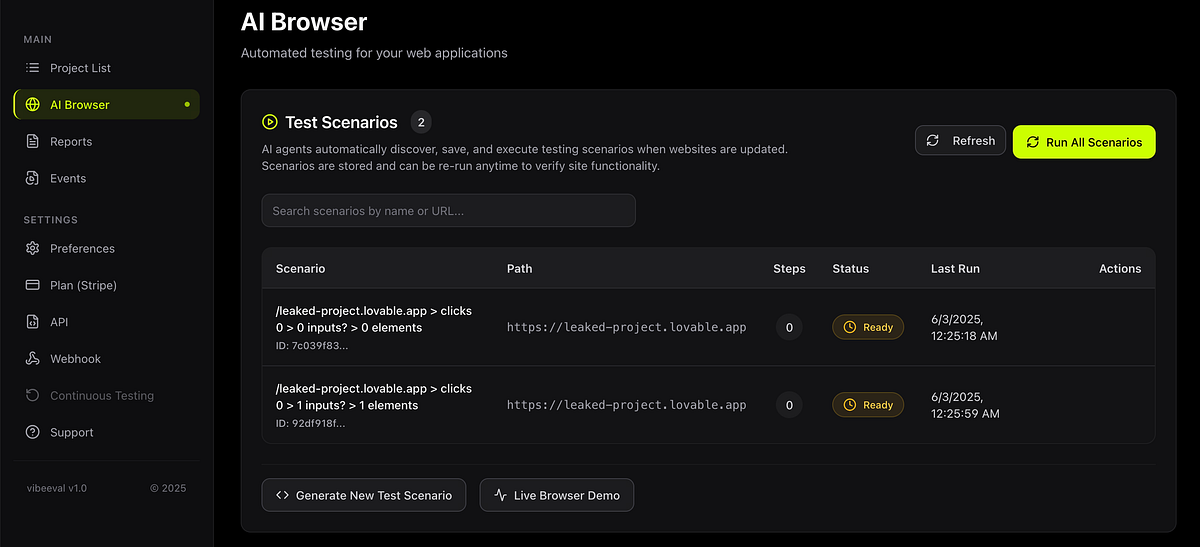
Task: Click the API file code icon
Action: click(32, 322)
